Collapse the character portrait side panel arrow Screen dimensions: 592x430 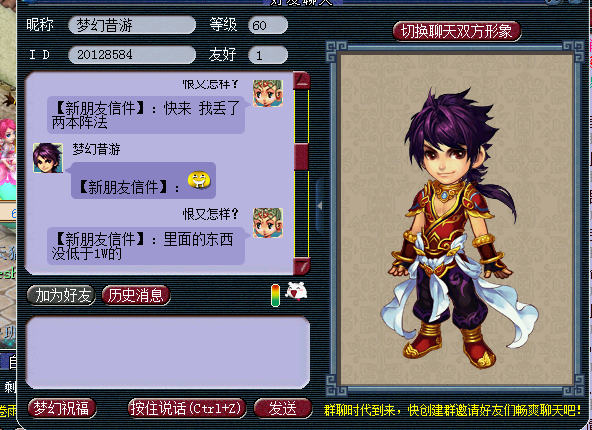coord(320,206)
